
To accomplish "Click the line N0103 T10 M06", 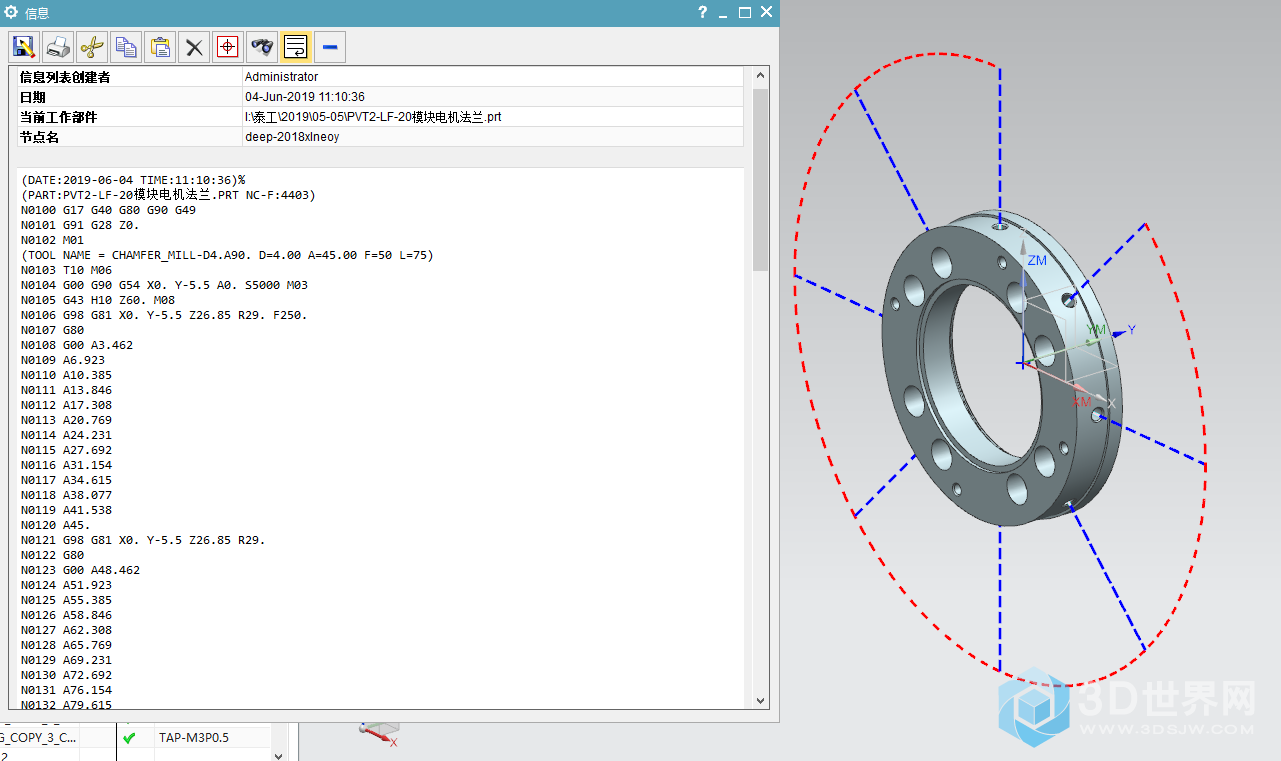I will tap(66, 270).
